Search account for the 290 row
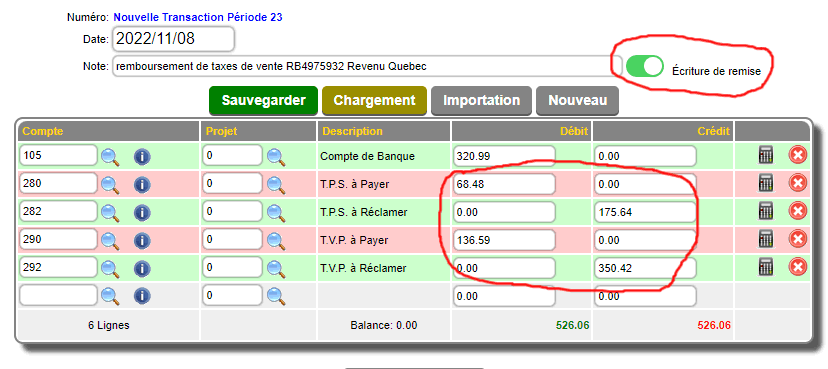This screenshot has width=828, height=369. pyautogui.click(x=110, y=241)
